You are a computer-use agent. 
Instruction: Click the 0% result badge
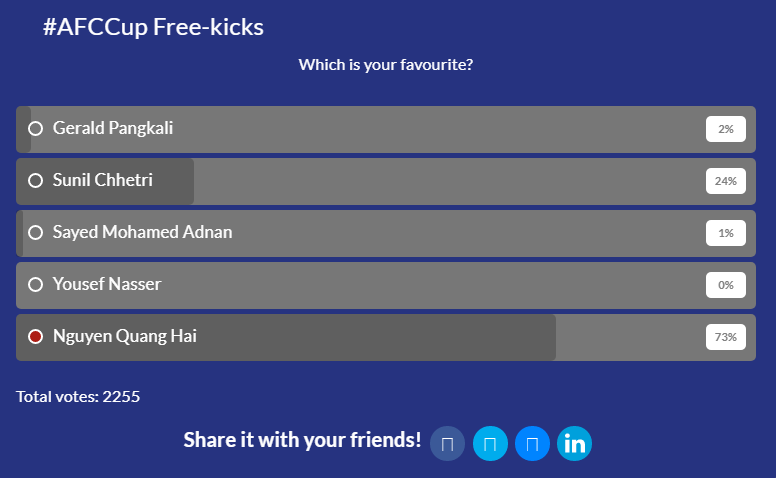point(726,285)
